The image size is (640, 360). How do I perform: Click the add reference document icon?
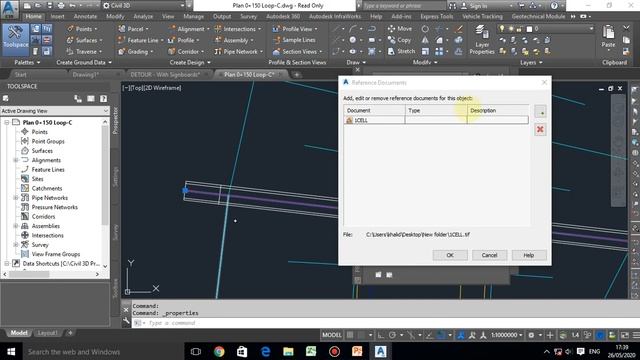pos(540,111)
